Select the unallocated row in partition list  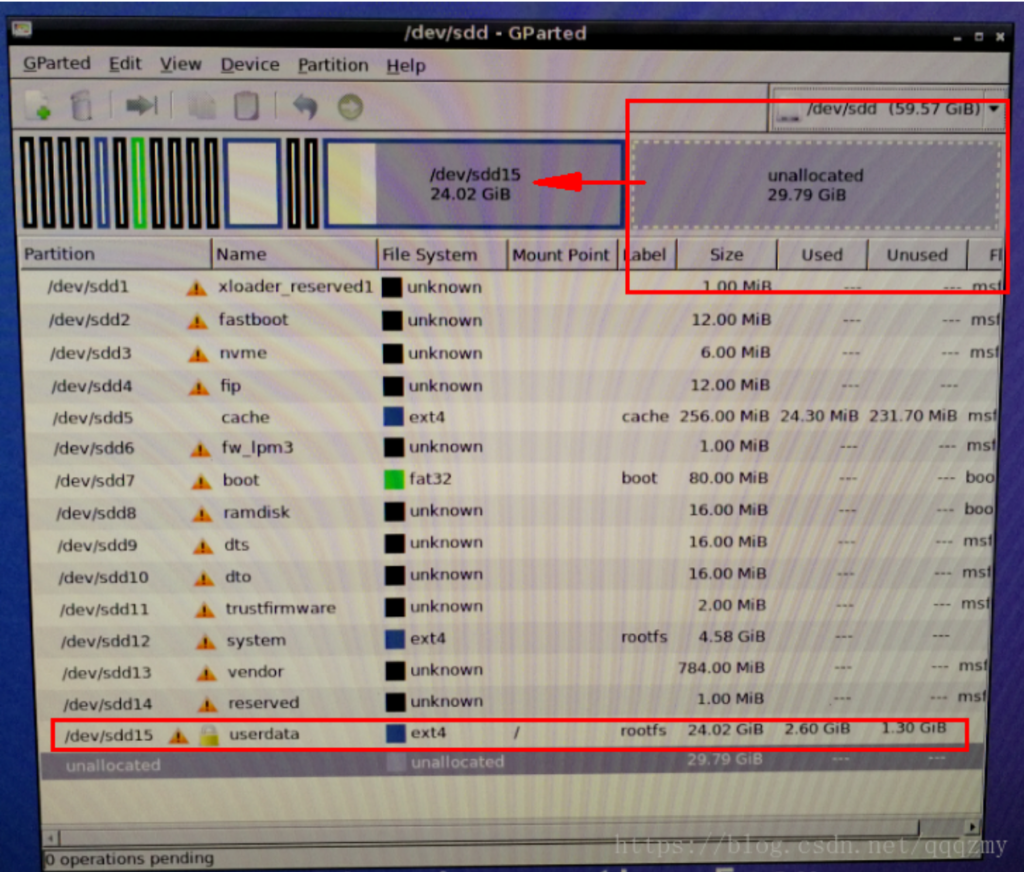pyautogui.click(x=512, y=762)
